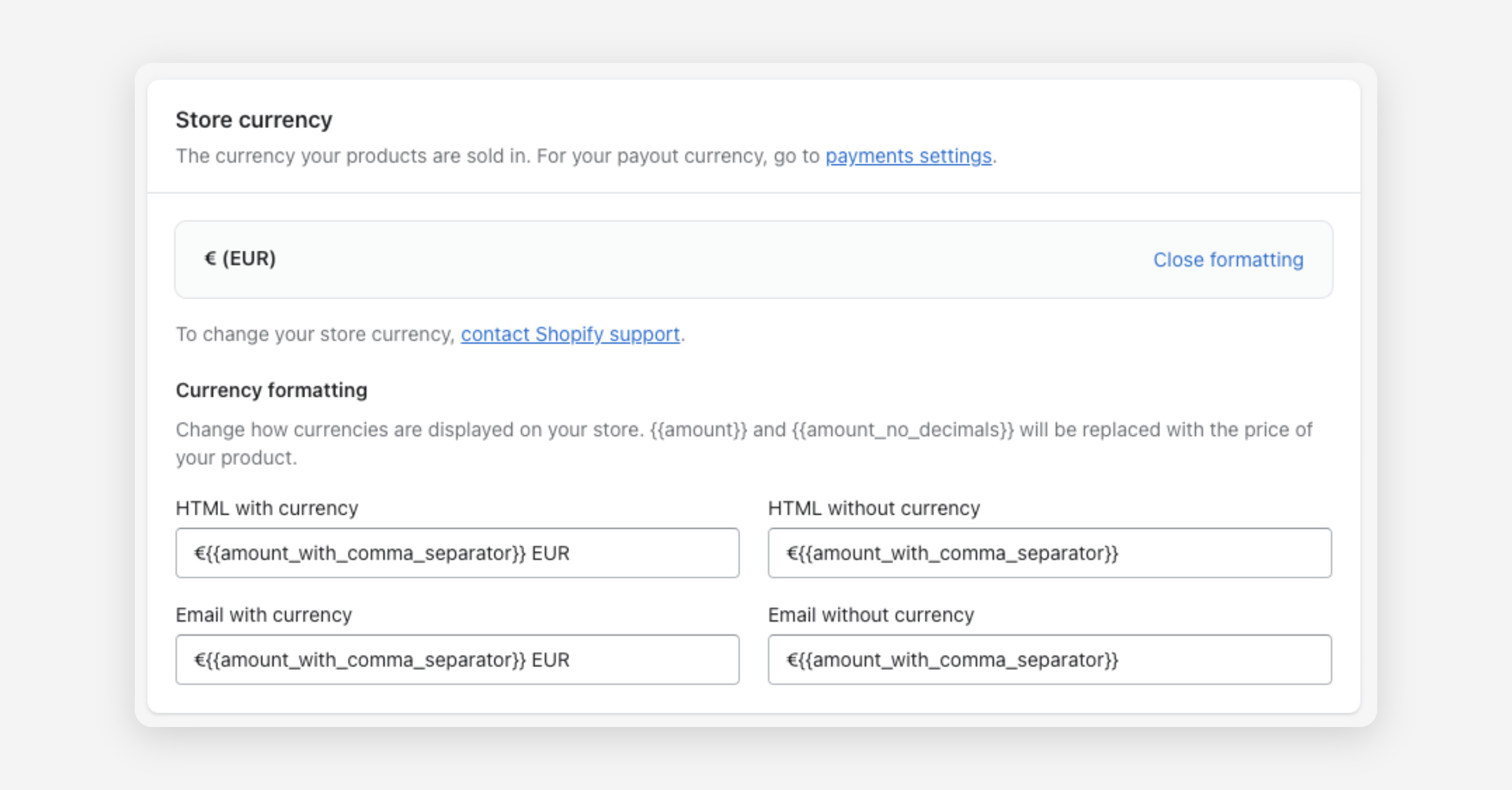
Task: Click the {{amount_no_decimals}} placeholder in description
Action: pos(902,430)
